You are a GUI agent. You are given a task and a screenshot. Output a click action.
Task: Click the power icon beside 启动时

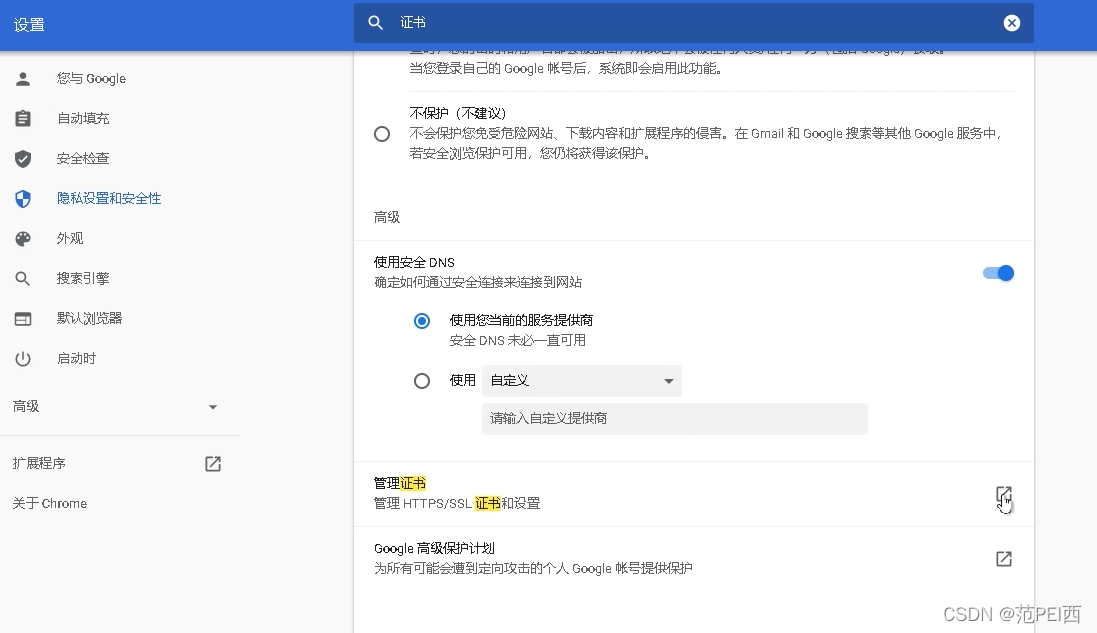(23, 359)
